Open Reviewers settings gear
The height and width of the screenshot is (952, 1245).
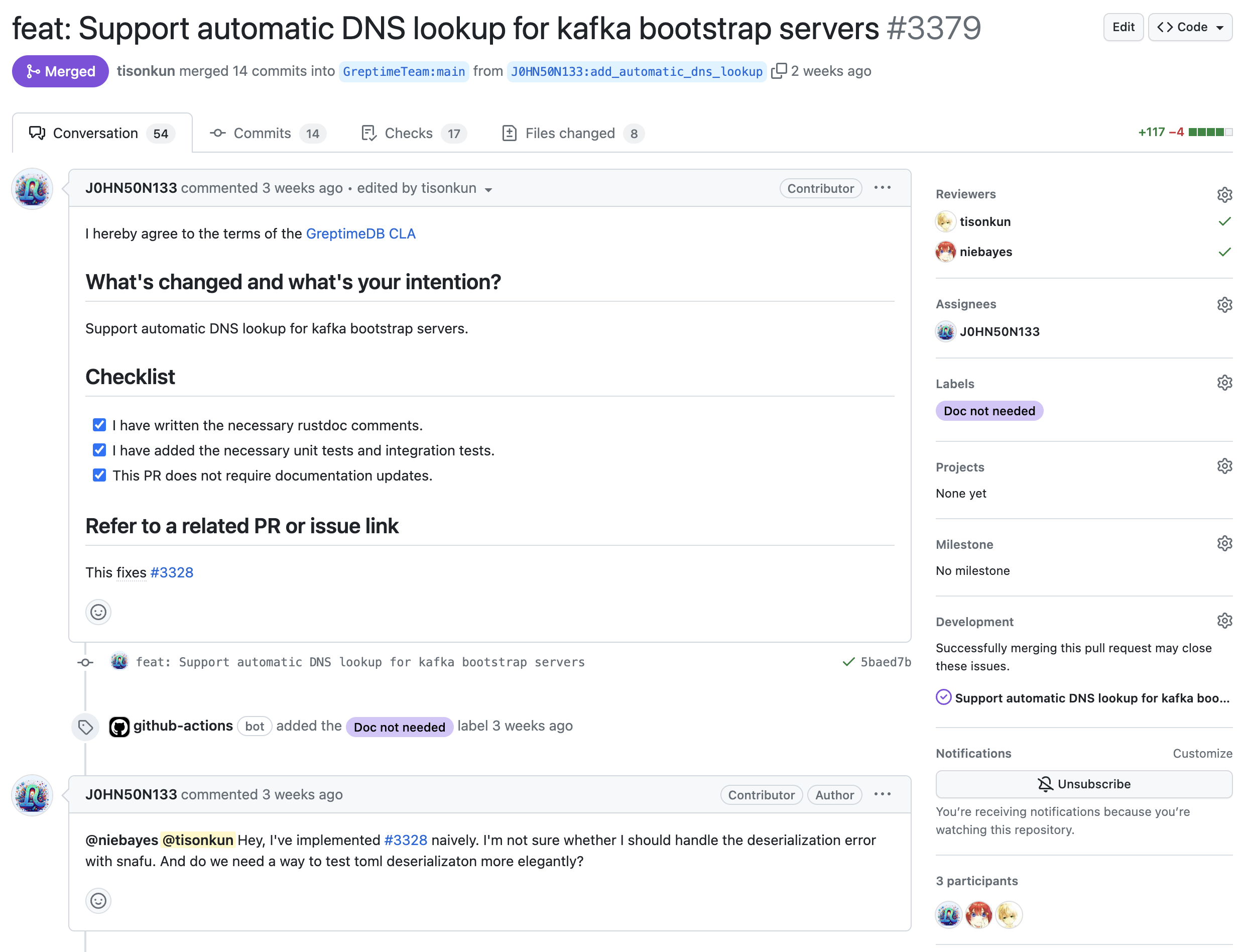1224,194
